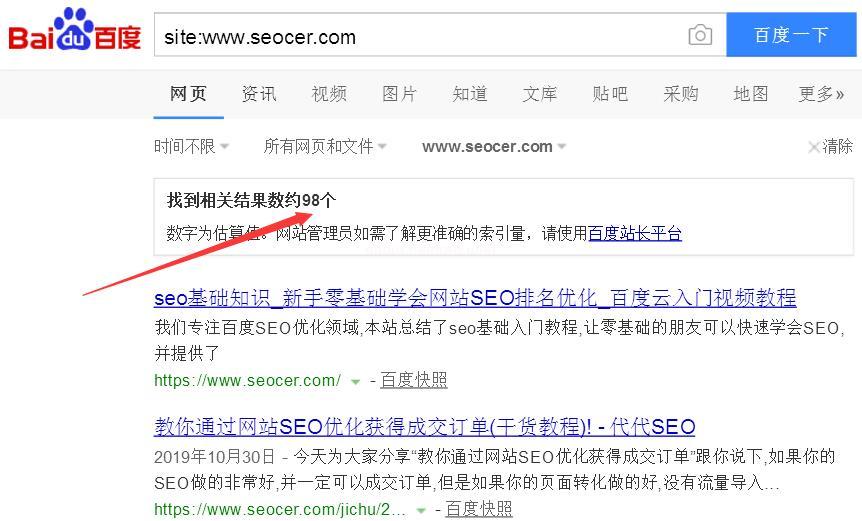Expand the www.seocer.com site filter dropdown
862x521 pixels.
494,147
